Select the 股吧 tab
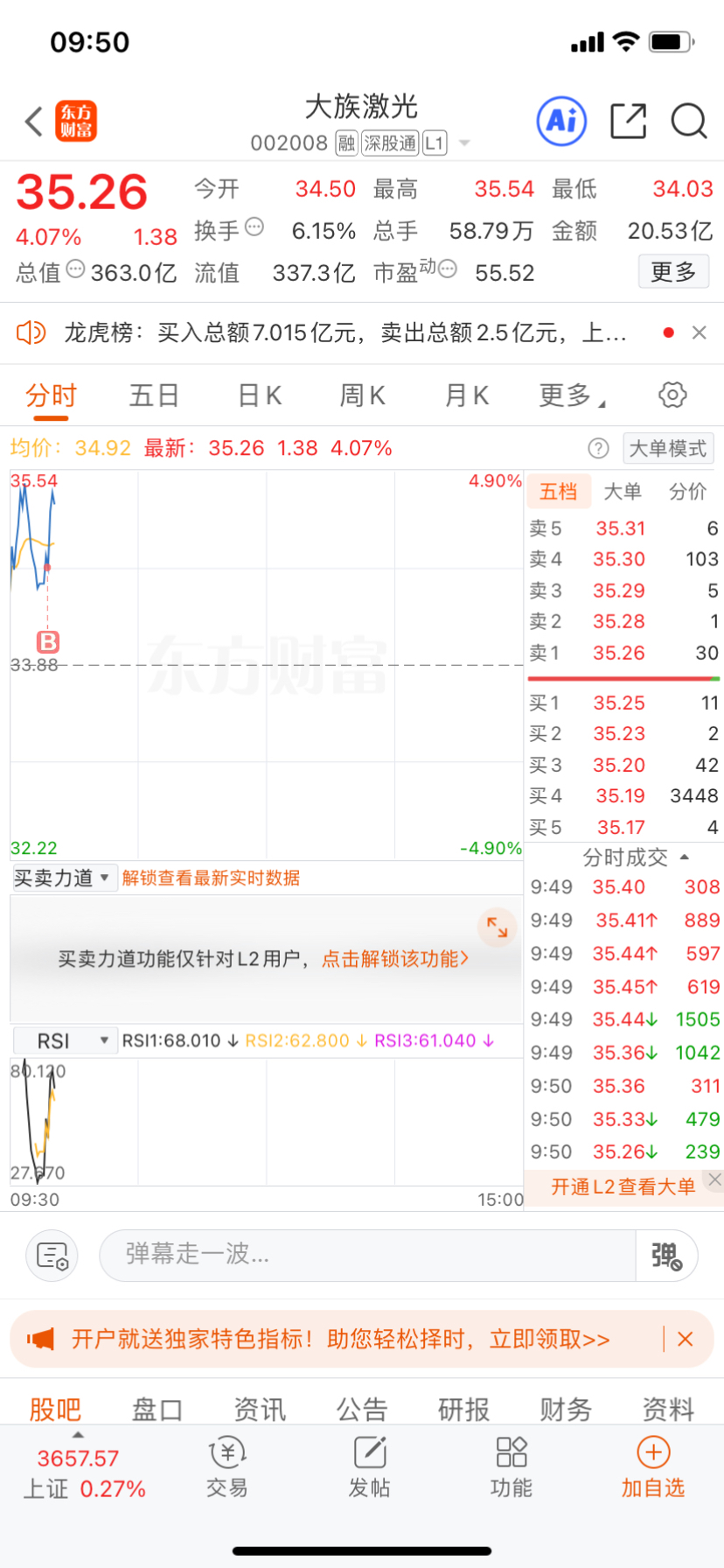 click(x=55, y=1409)
